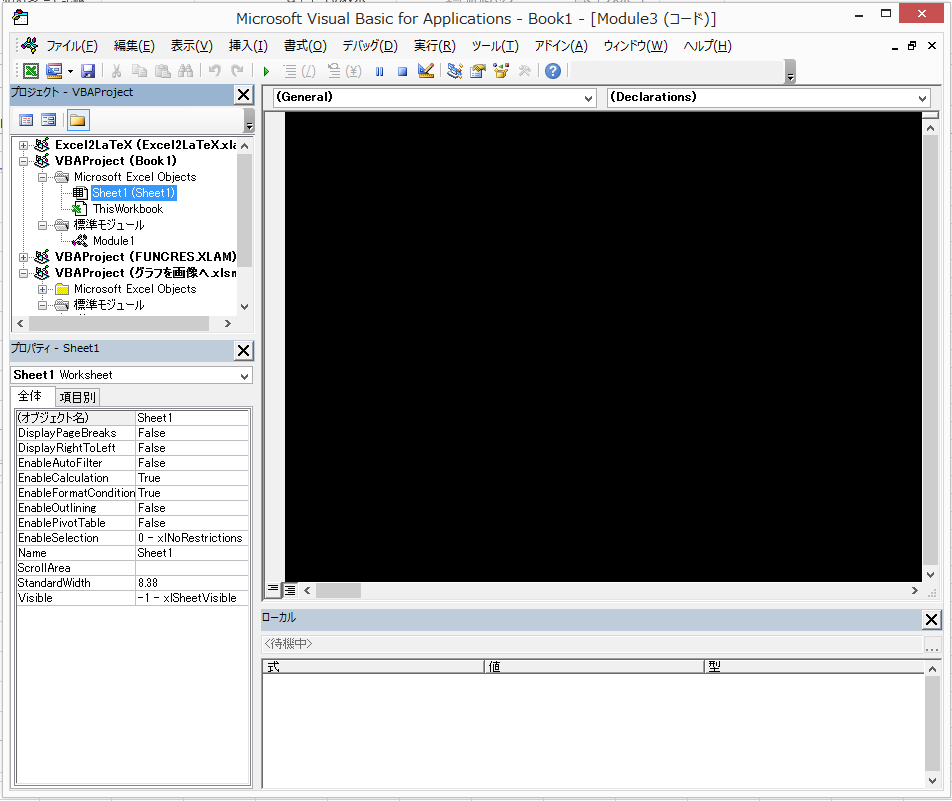Click the Find binoculars icon
The height and width of the screenshot is (801, 952).
(x=186, y=71)
